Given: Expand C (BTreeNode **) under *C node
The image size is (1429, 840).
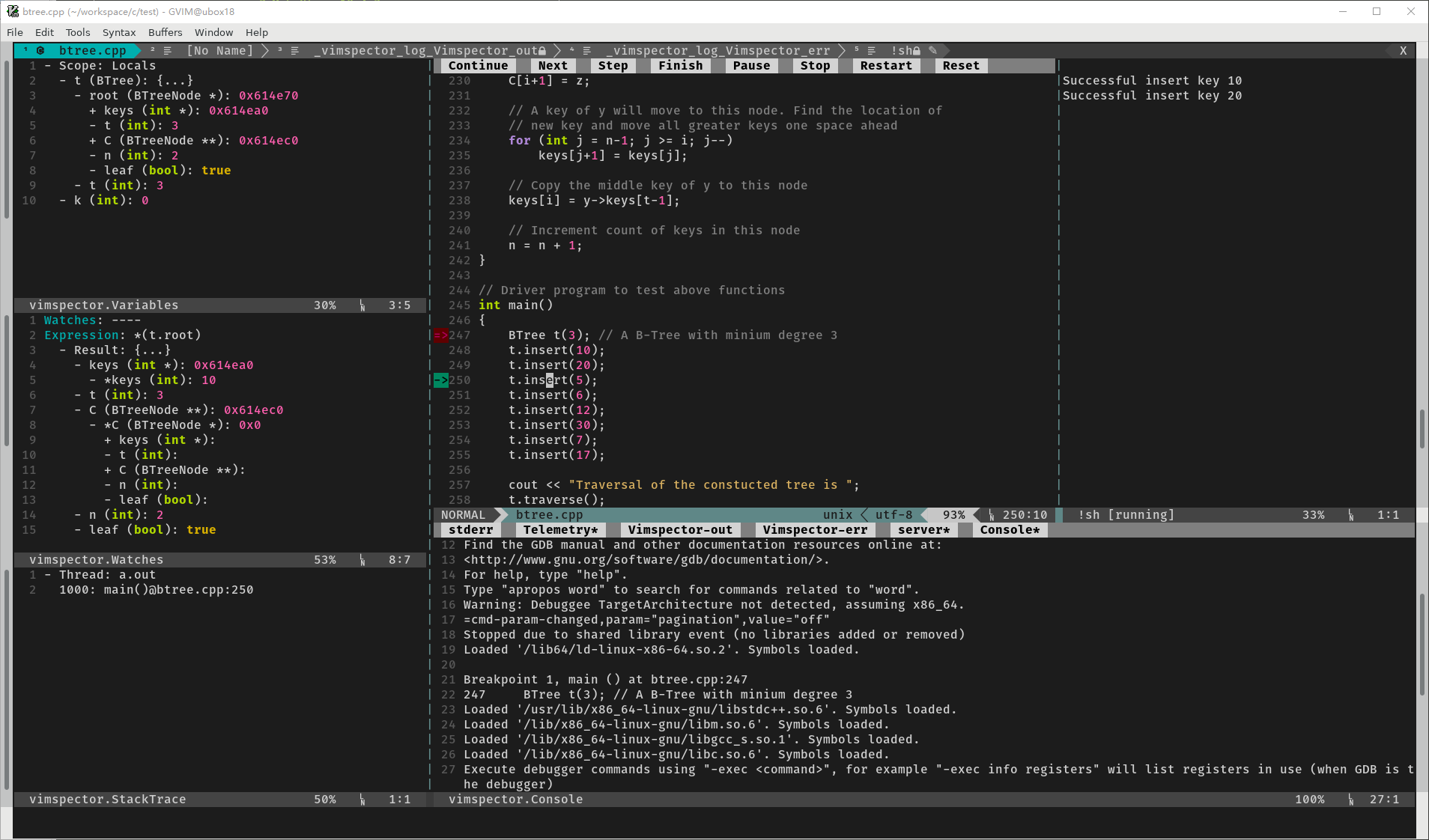Looking at the screenshot, I should 108,470.
